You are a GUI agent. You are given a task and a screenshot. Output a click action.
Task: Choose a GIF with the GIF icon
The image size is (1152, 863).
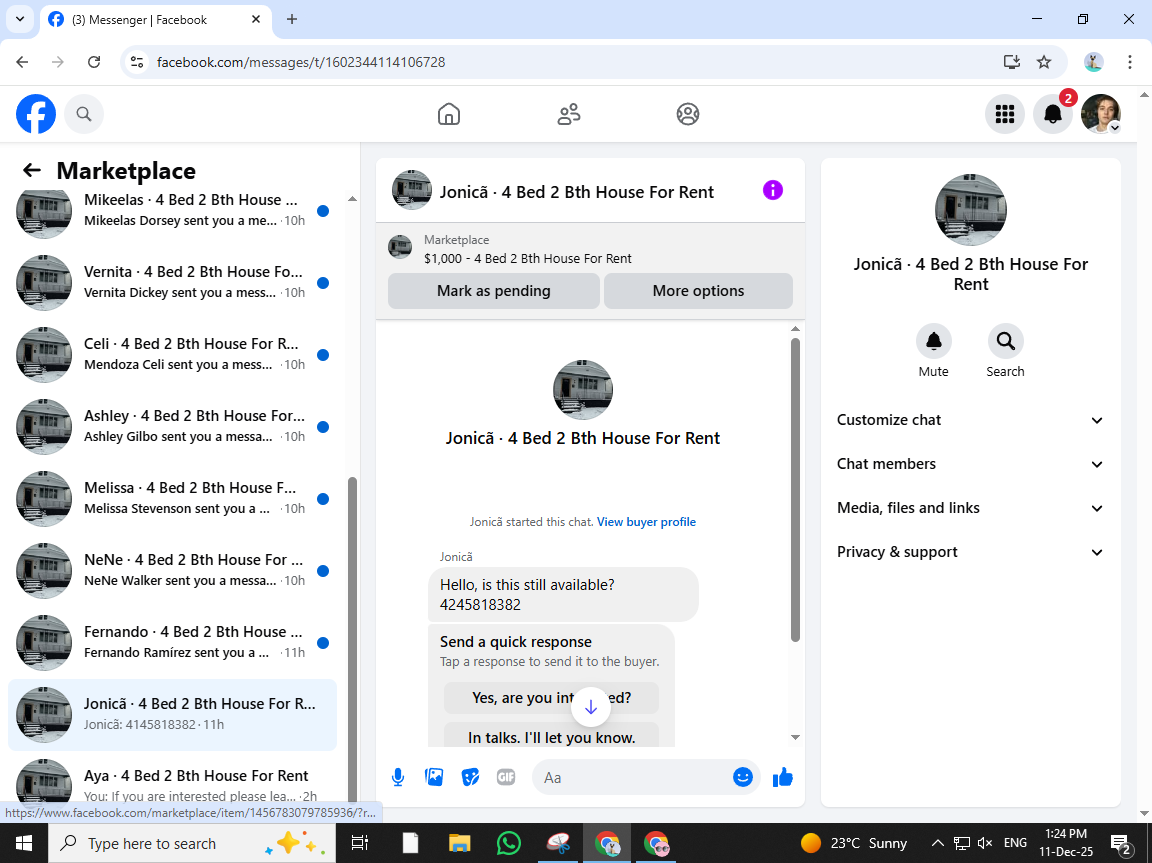505,777
